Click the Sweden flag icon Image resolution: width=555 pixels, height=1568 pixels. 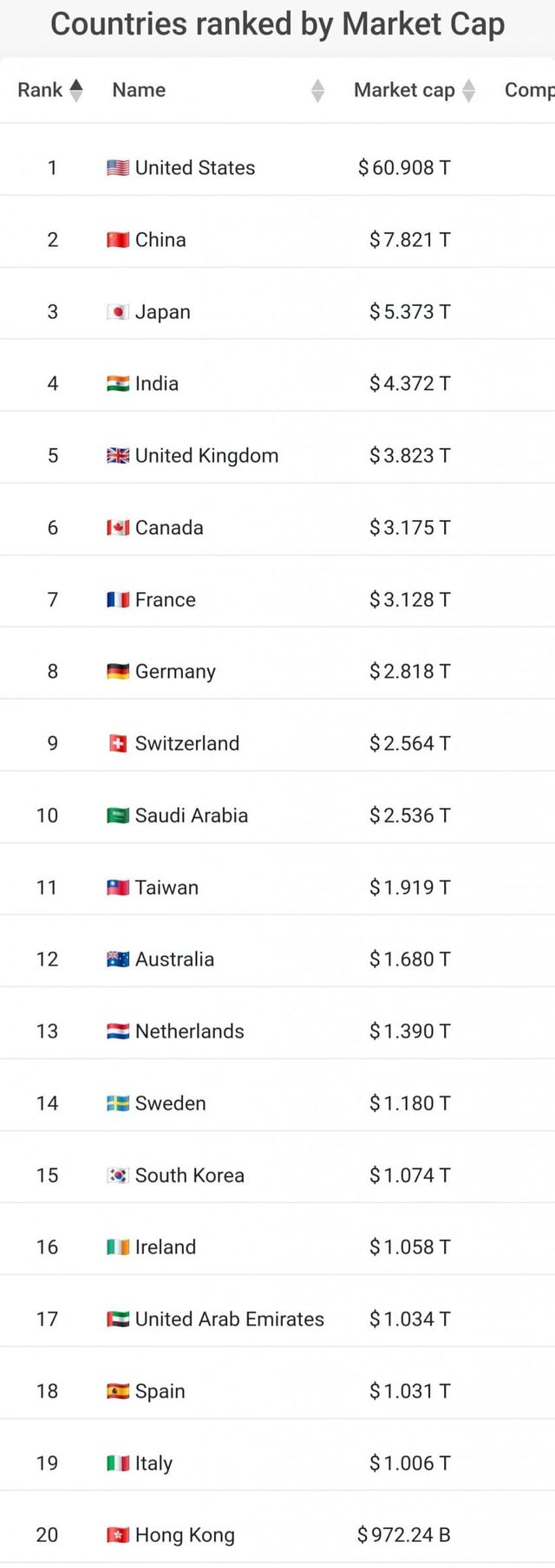(118, 1103)
